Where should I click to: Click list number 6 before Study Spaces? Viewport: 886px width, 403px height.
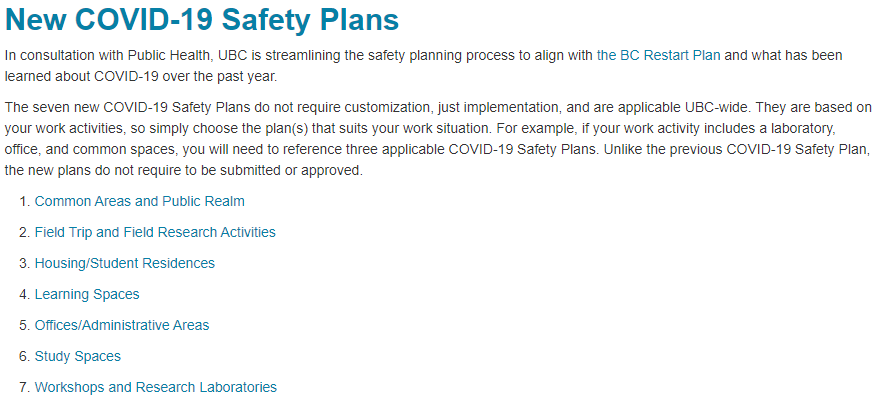(x=24, y=357)
